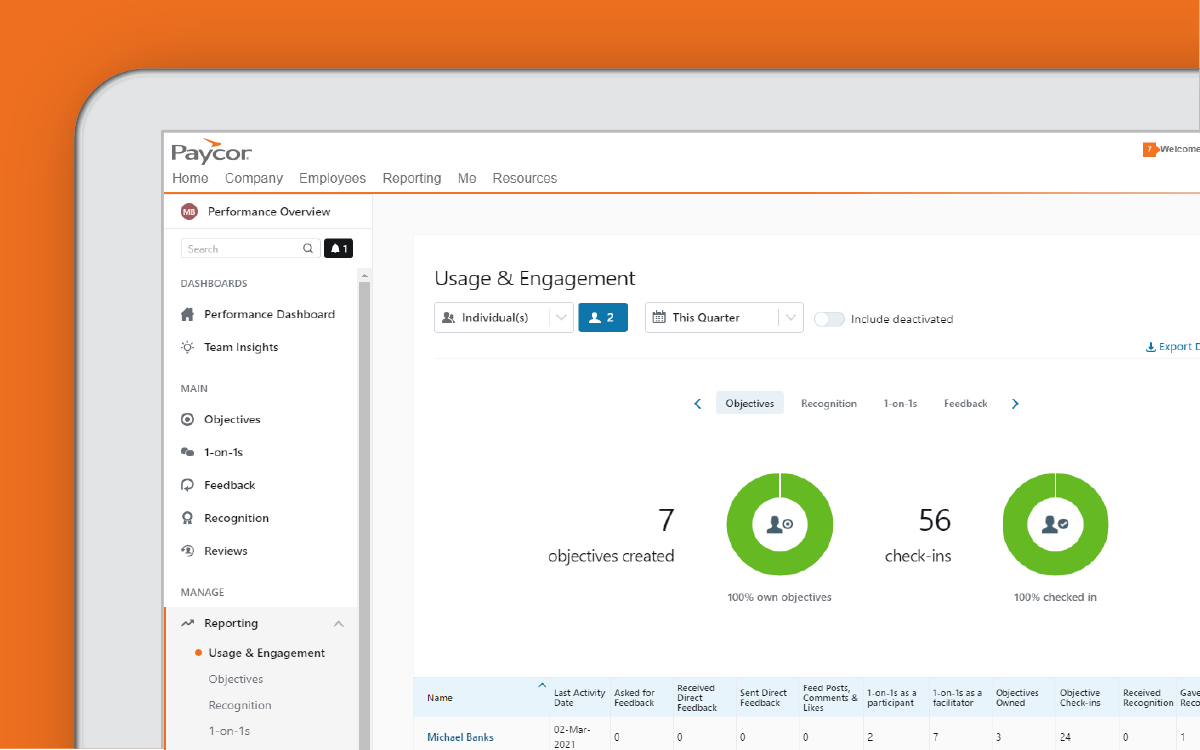The width and height of the screenshot is (1200, 750).
Task: Open the Employees menu
Action: [x=333, y=178]
